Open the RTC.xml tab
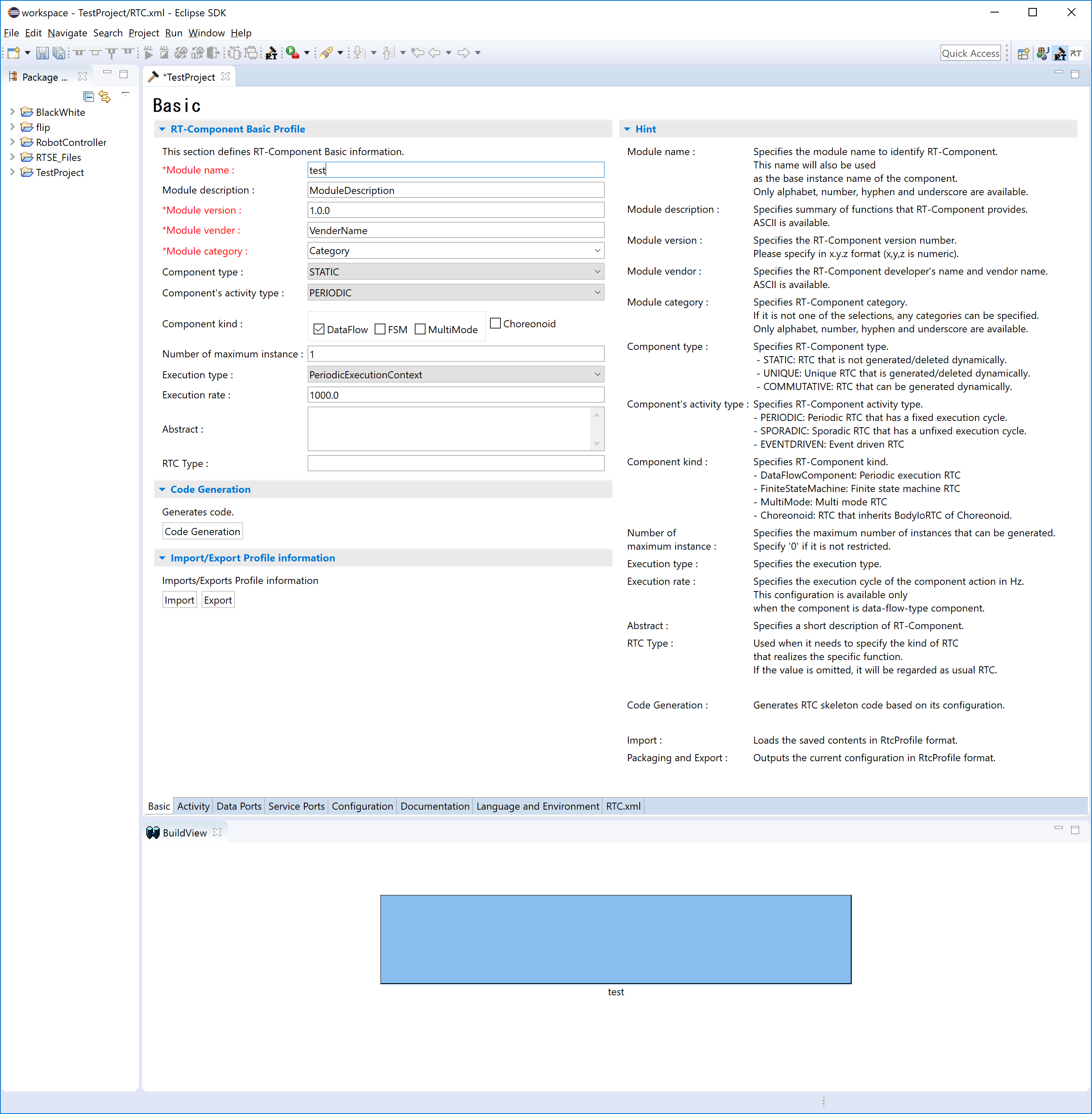This screenshot has width=1092, height=1114. click(623, 806)
